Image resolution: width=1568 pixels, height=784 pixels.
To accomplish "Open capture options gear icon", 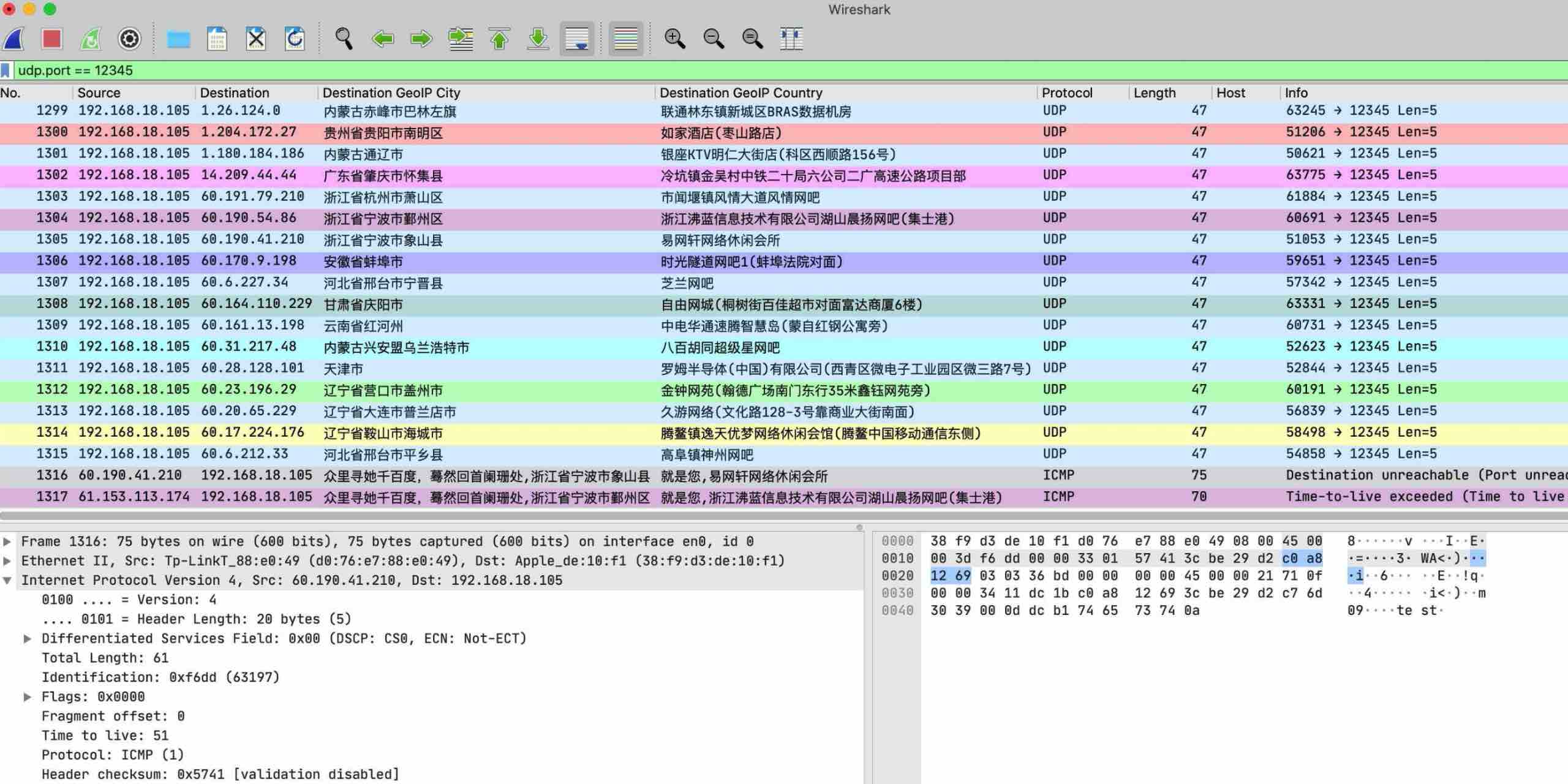I will click(129, 39).
